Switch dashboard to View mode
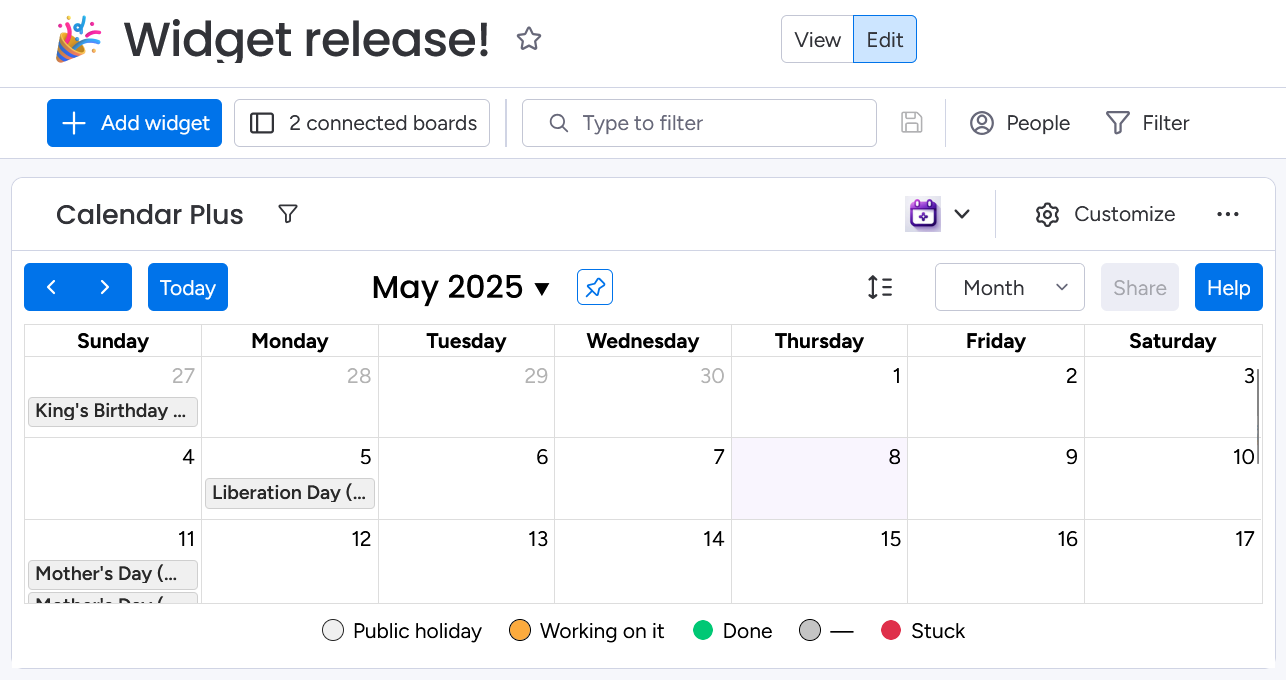This screenshot has width=1286, height=680. pos(817,40)
